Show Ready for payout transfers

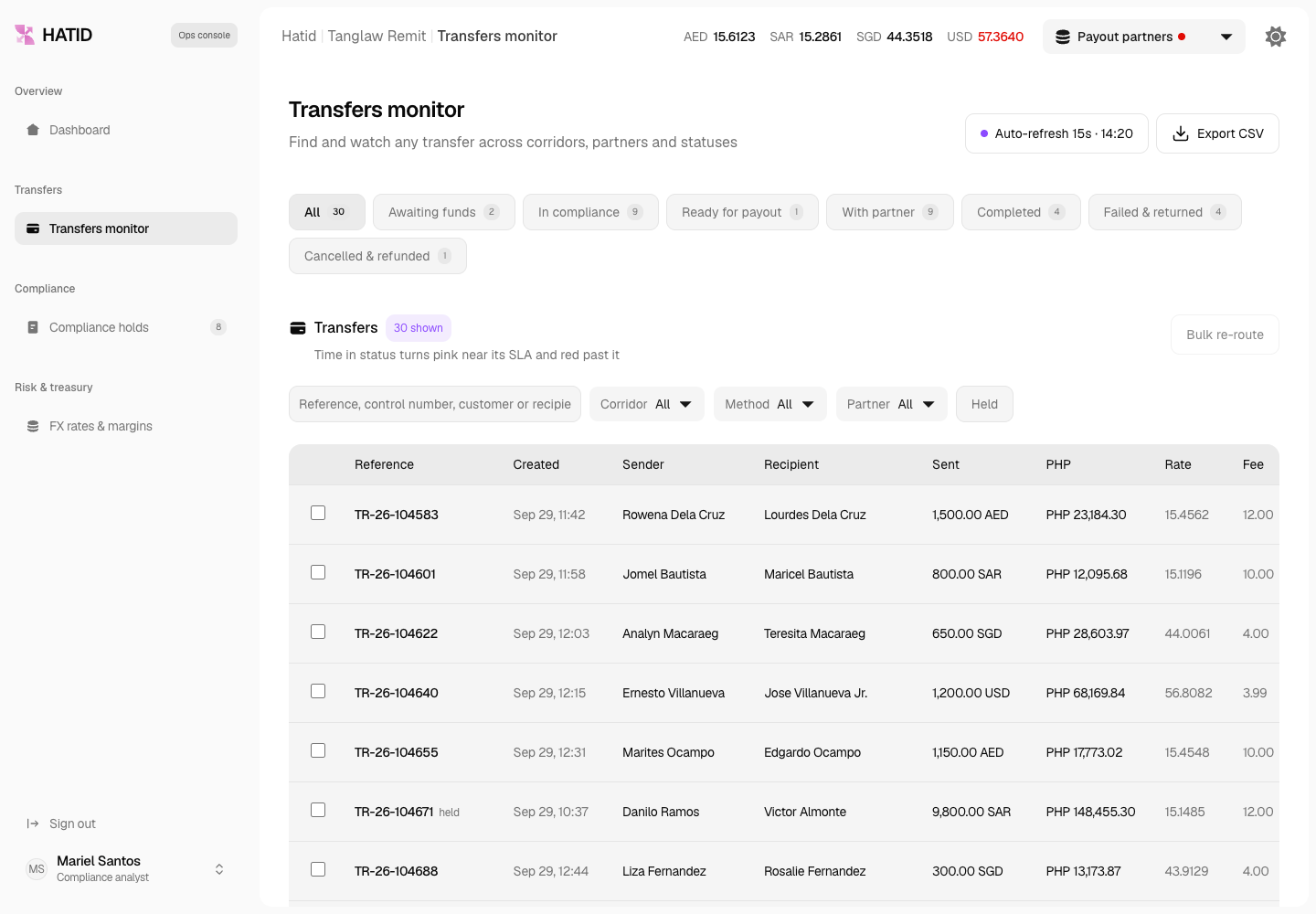[742, 212]
